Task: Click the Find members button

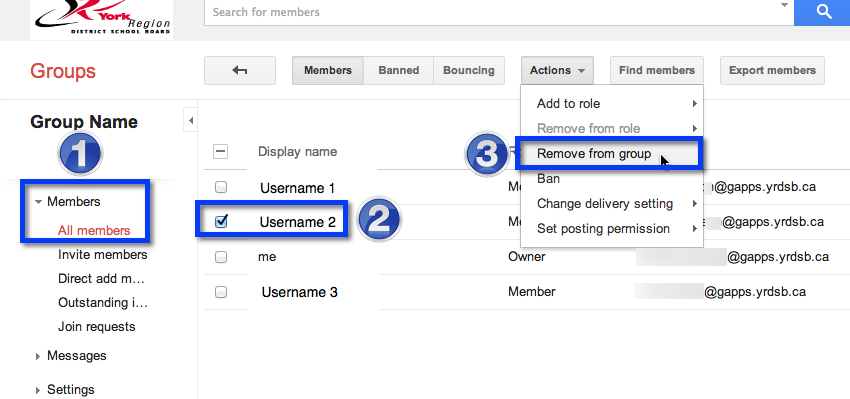Action: coord(656,70)
